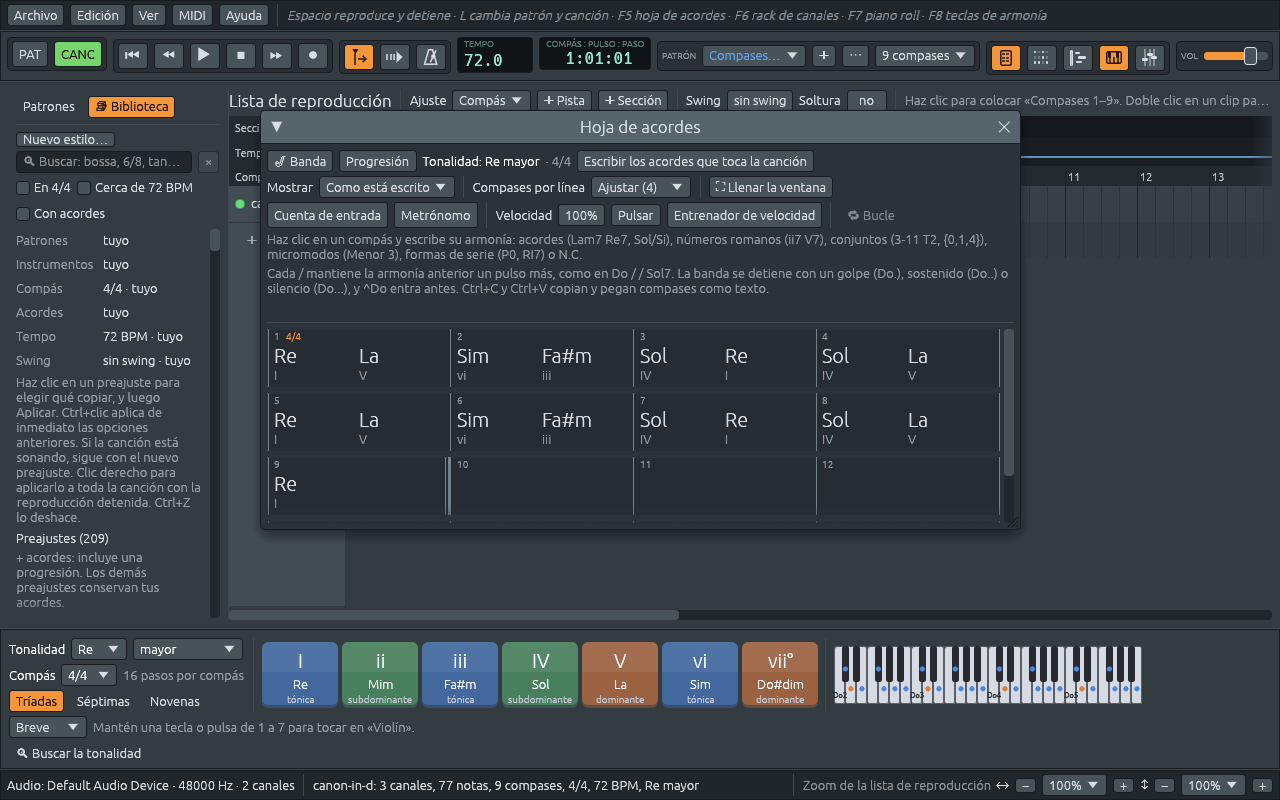This screenshot has width=1280, height=800.
Task: Check the Cerca de 72 BPM option
Action: pos(84,188)
